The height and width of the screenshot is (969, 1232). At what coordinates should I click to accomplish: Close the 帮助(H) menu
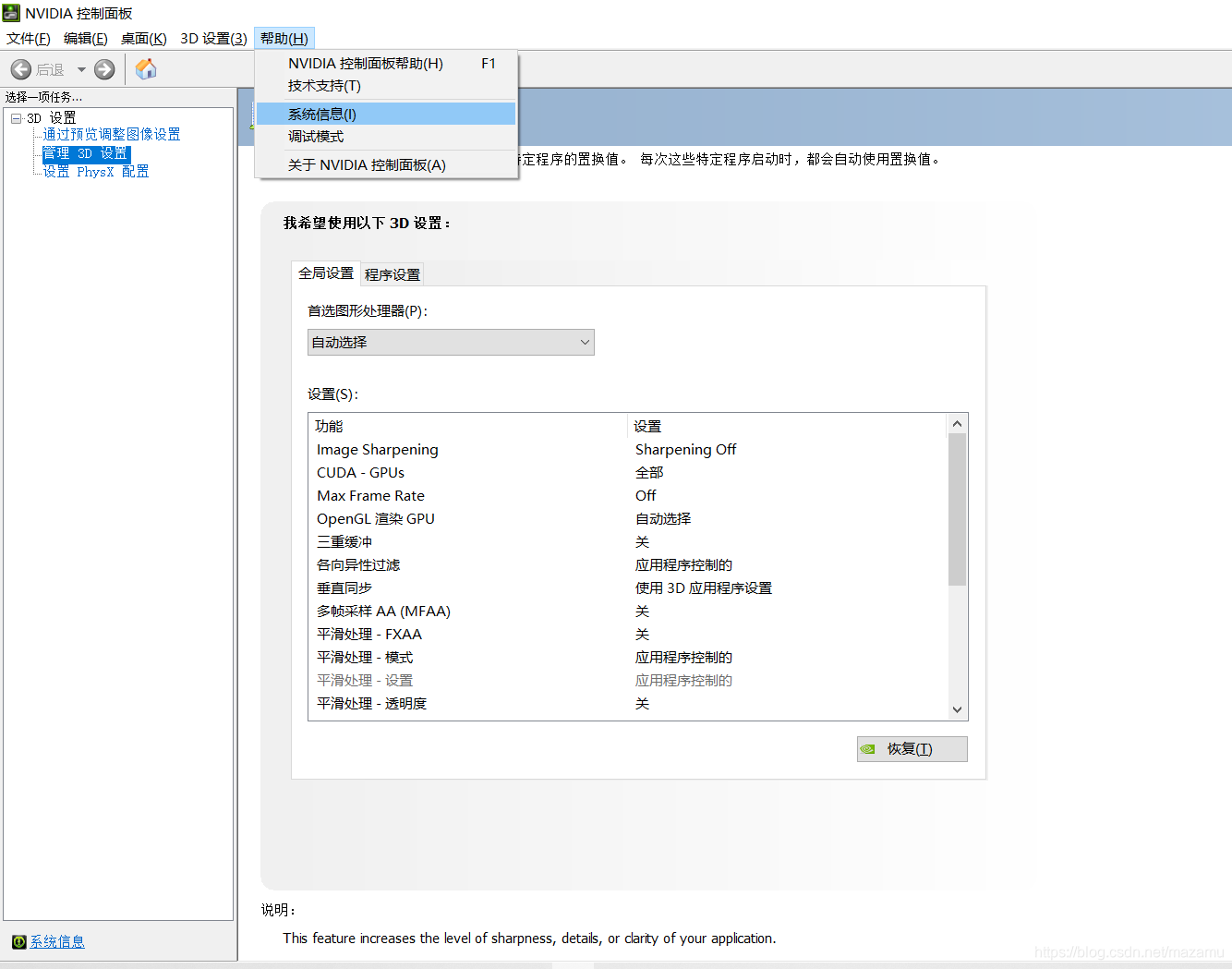click(284, 38)
